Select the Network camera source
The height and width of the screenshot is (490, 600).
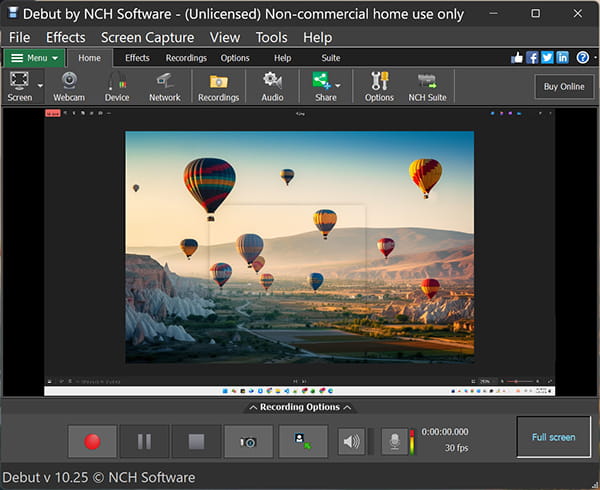point(165,87)
